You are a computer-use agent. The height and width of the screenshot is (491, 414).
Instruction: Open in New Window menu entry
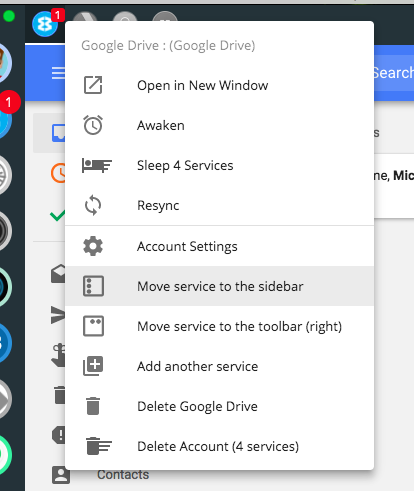pyautogui.click(x=219, y=85)
